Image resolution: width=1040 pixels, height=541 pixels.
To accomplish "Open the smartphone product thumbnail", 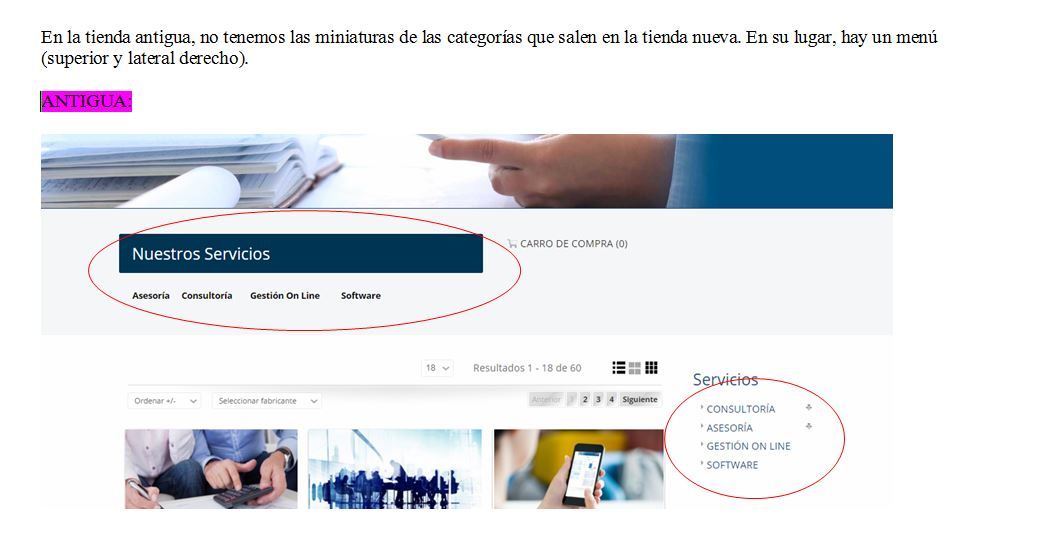I will 579,469.
